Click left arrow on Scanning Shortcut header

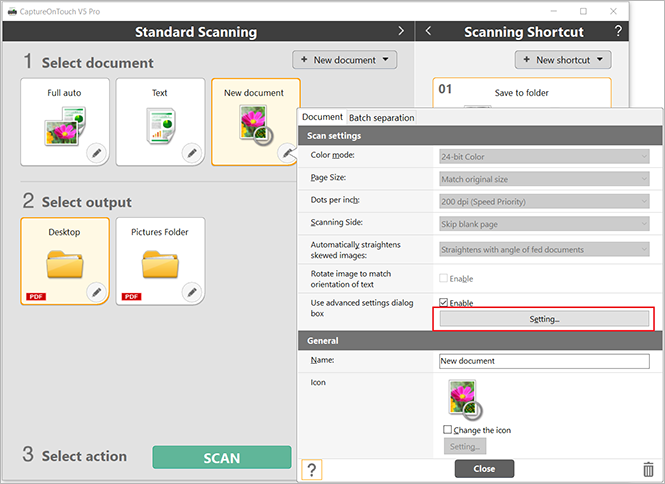pyautogui.click(x=428, y=31)
